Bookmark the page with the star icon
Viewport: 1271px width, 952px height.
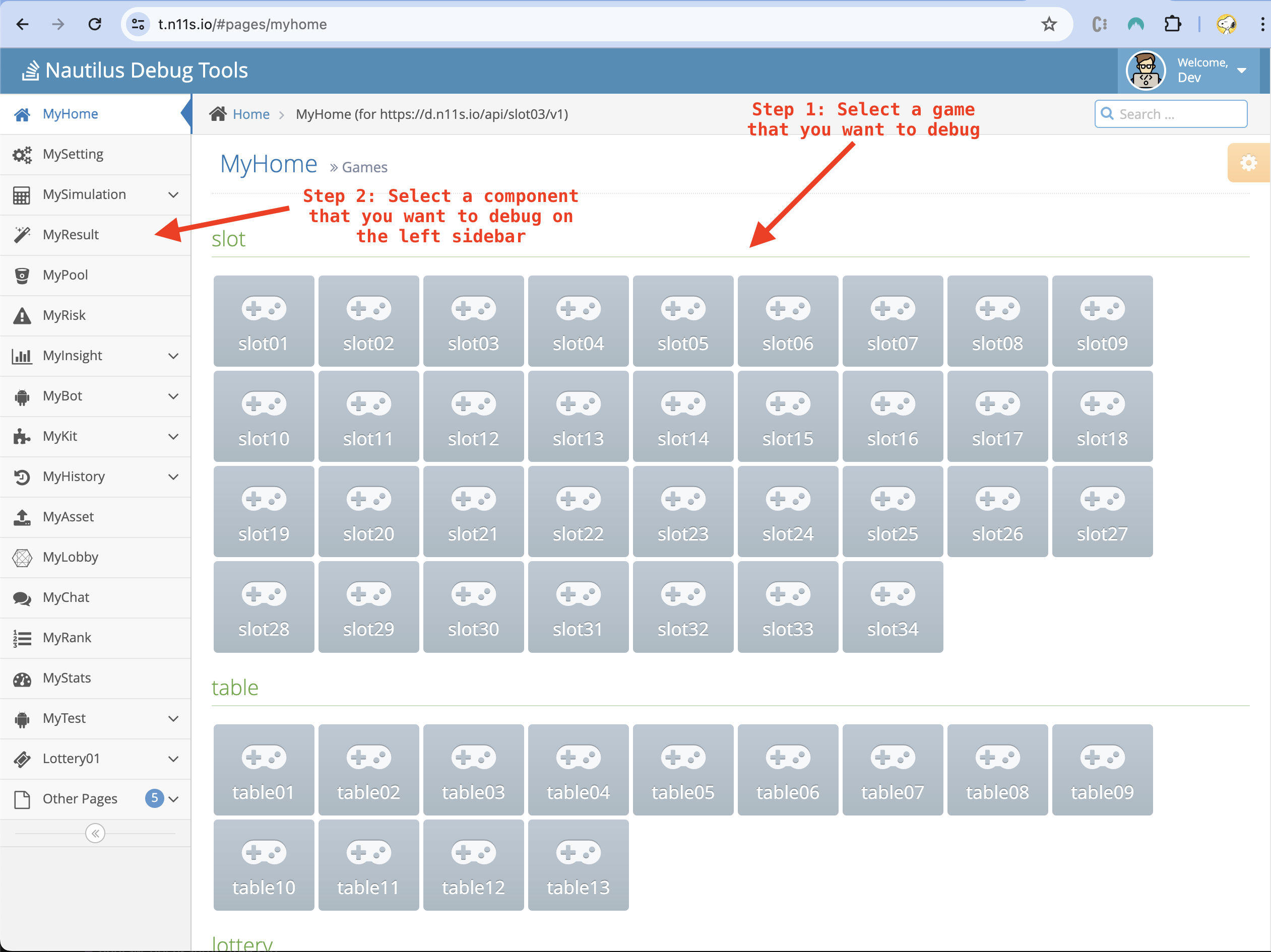pos(1049,24)
